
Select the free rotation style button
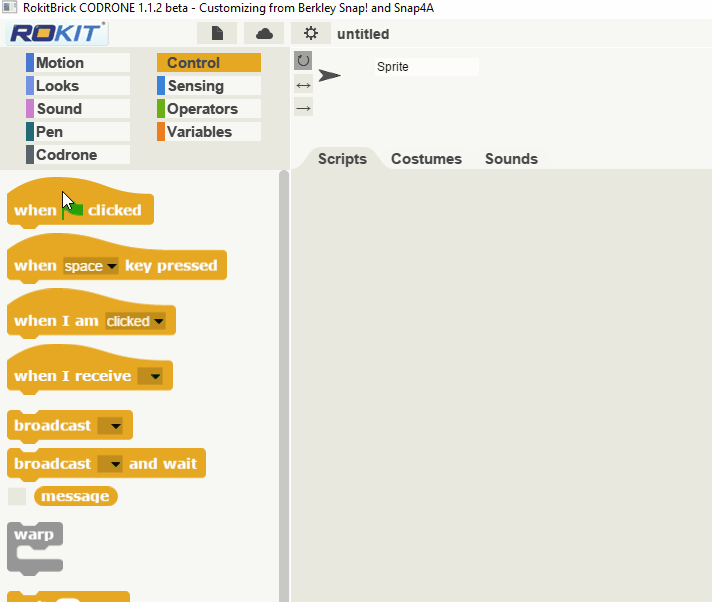coord(303,61)
